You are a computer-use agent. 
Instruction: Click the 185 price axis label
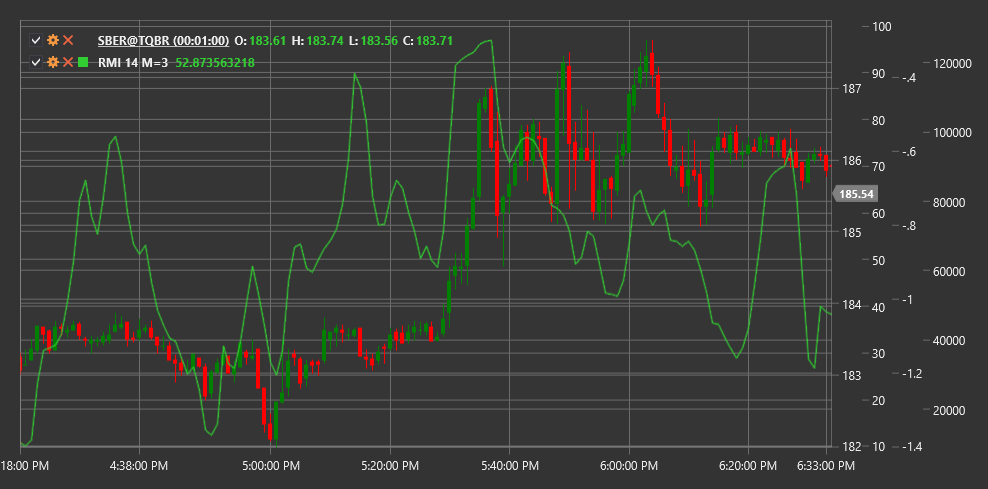click(x=852, y=233)
